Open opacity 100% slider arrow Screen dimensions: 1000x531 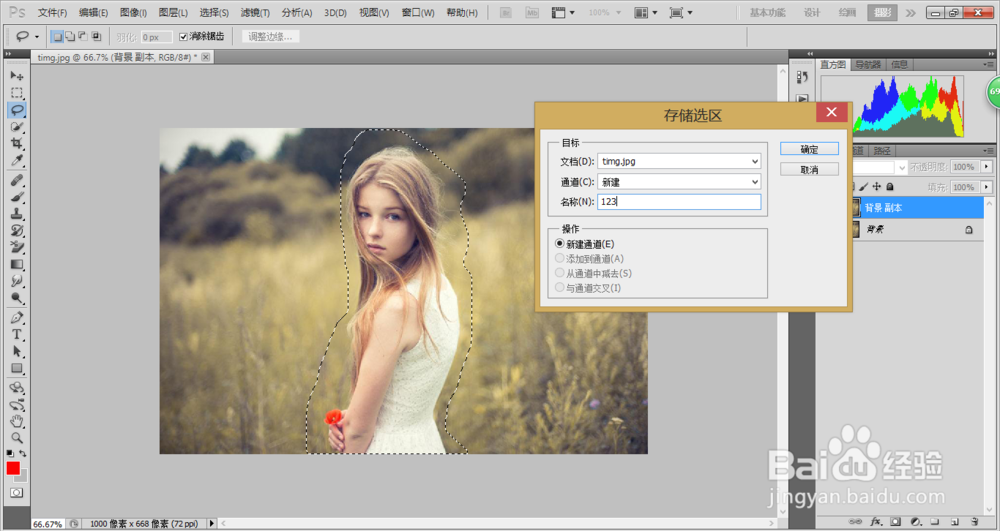[987, 167]
